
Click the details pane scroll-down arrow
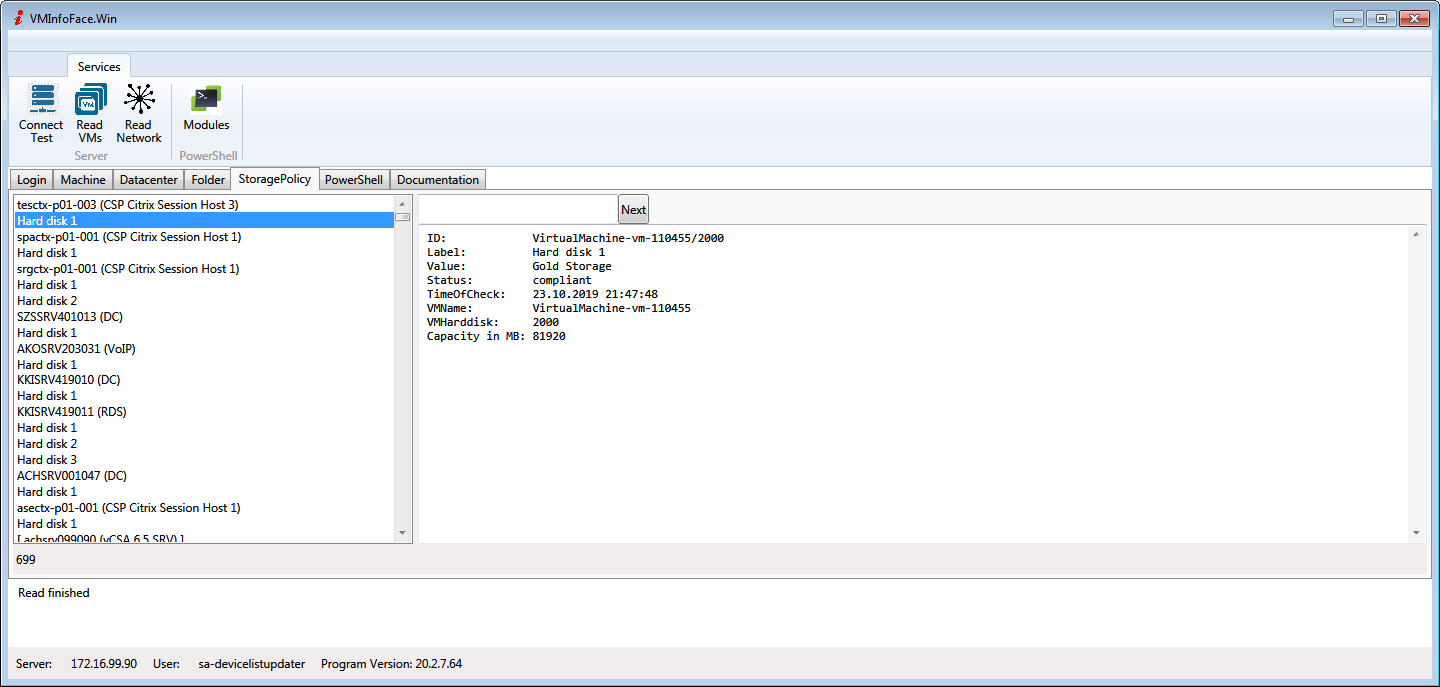click(x=1416, y=533)
